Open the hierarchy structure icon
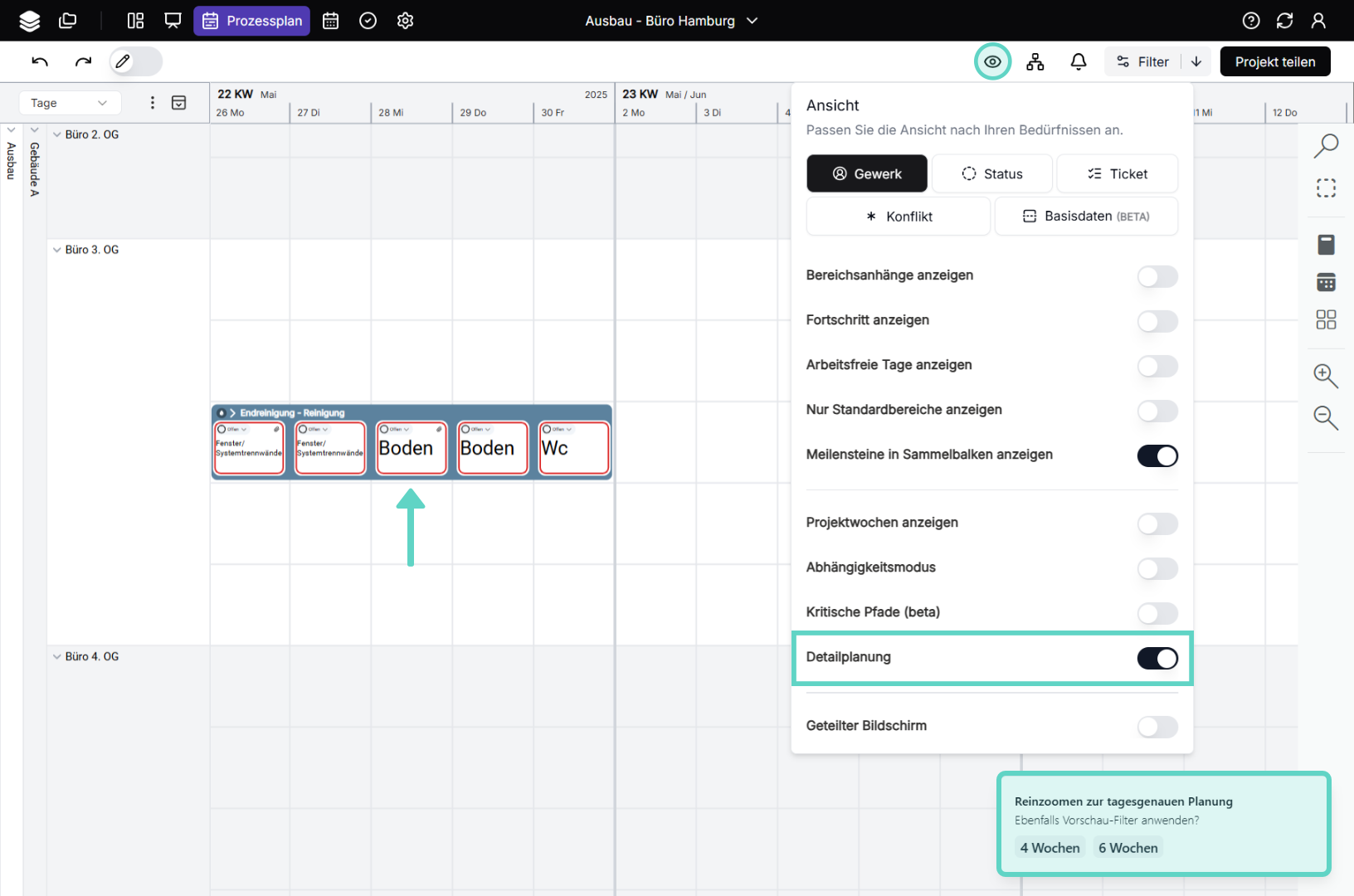 click(1035, 61)
